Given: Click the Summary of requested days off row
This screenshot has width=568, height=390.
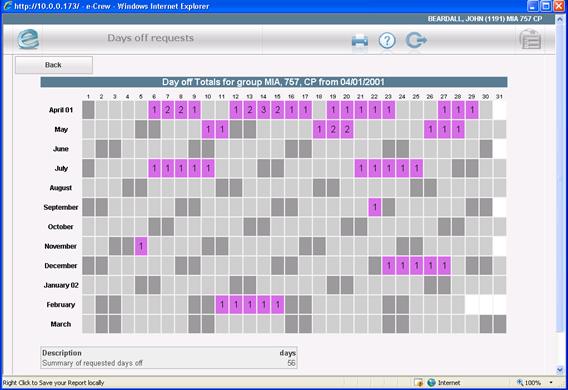Looking at the screenshot, I should [x=169, y=363].
